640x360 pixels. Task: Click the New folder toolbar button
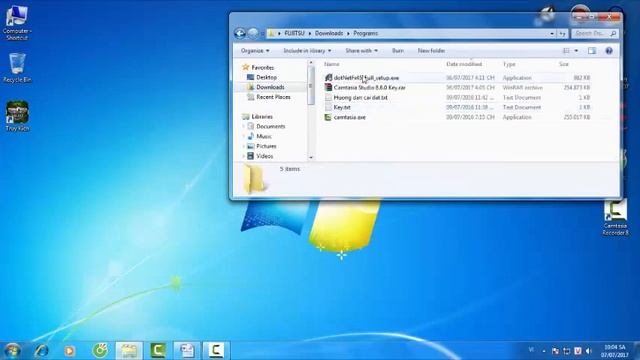click(x=431, y=51)
